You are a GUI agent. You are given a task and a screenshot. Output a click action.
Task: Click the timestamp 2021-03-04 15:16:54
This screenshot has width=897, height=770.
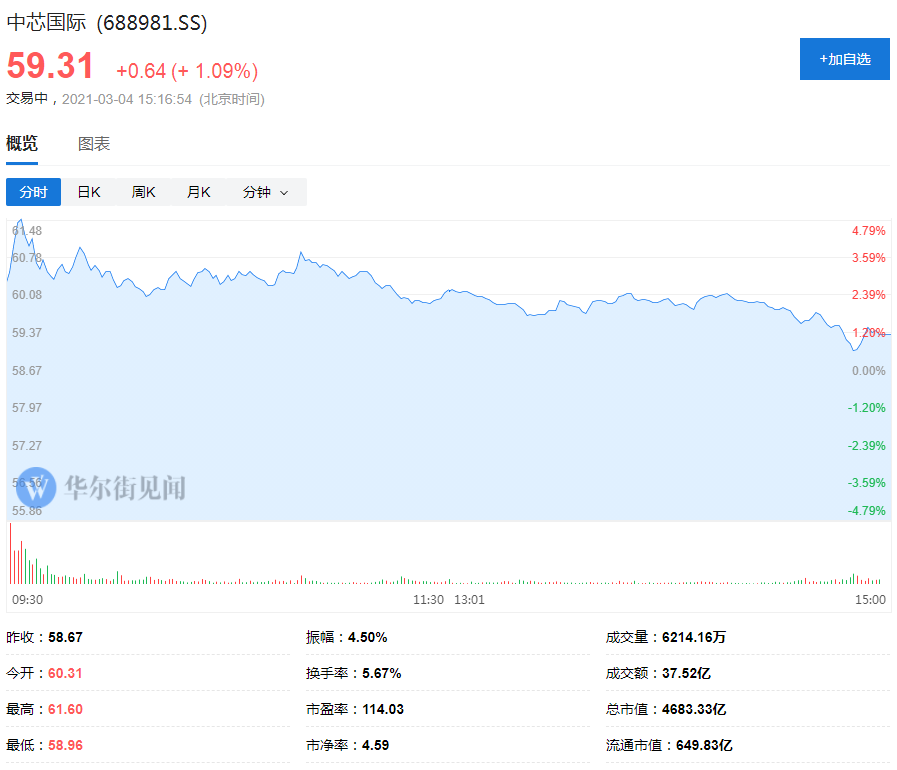coord(126,99)
